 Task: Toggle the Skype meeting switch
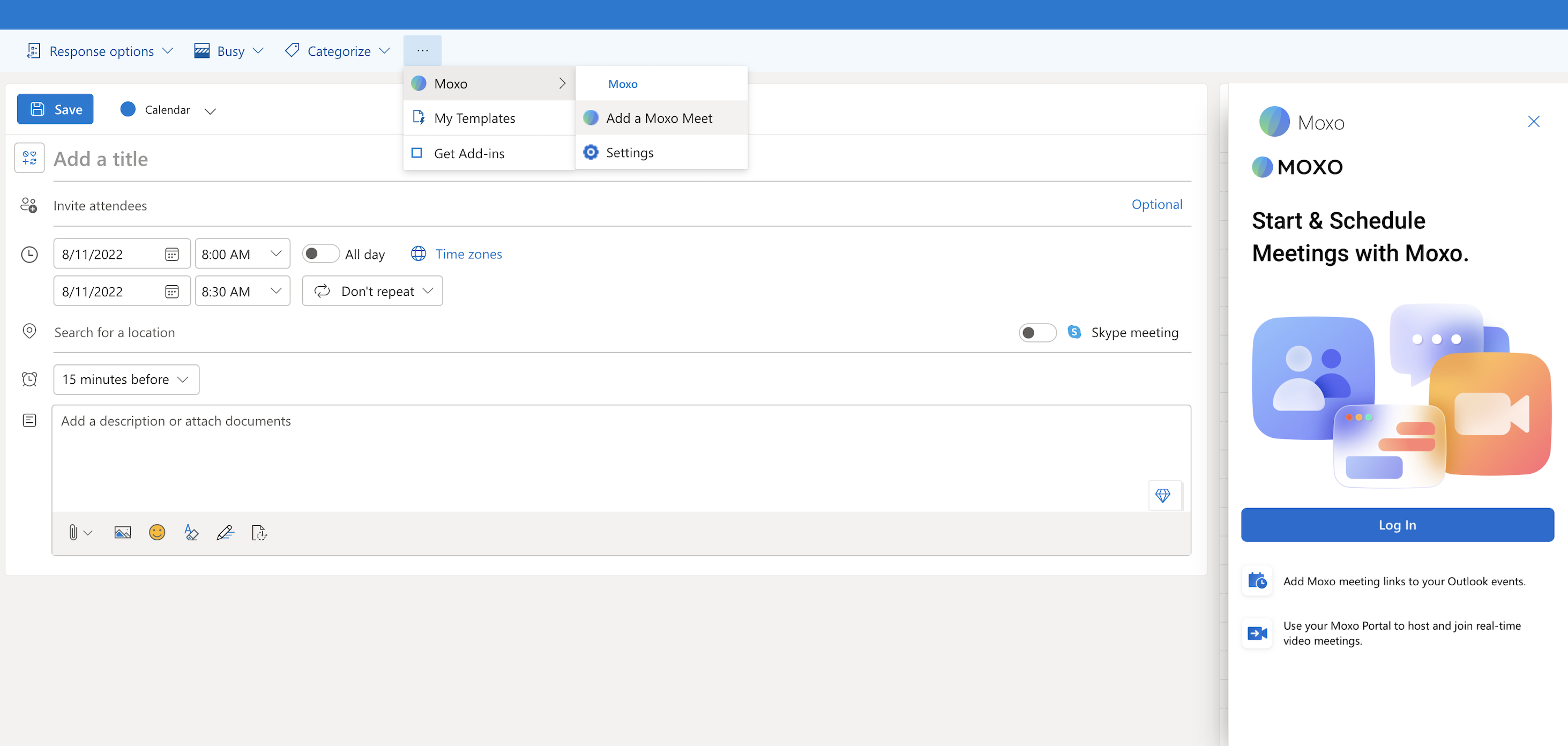tap(1038, 332)
